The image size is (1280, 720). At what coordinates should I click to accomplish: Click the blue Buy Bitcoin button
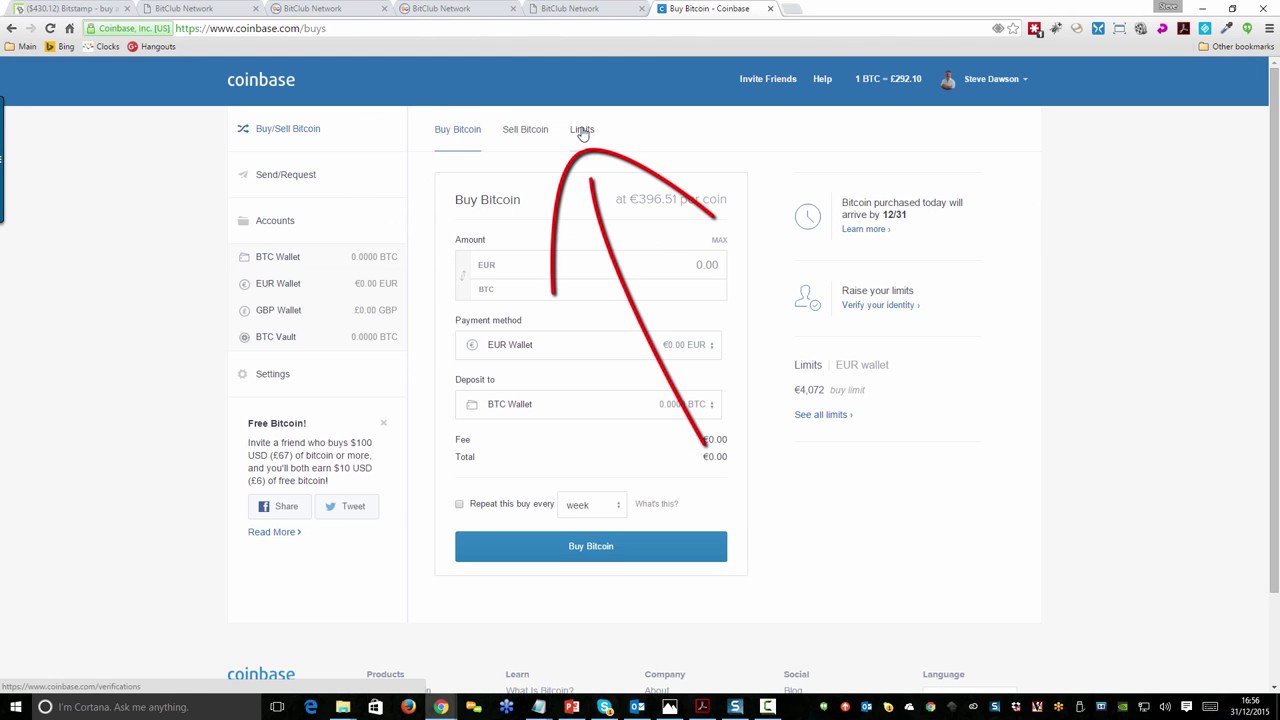(591, 546)
